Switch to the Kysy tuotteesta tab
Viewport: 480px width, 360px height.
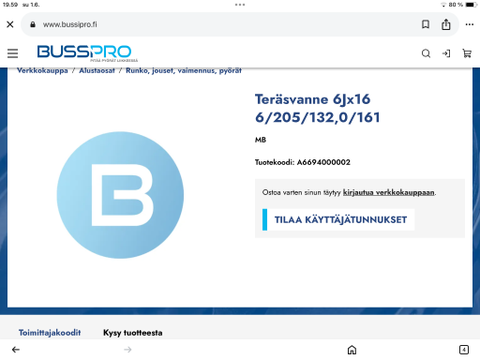click(133, 333)
